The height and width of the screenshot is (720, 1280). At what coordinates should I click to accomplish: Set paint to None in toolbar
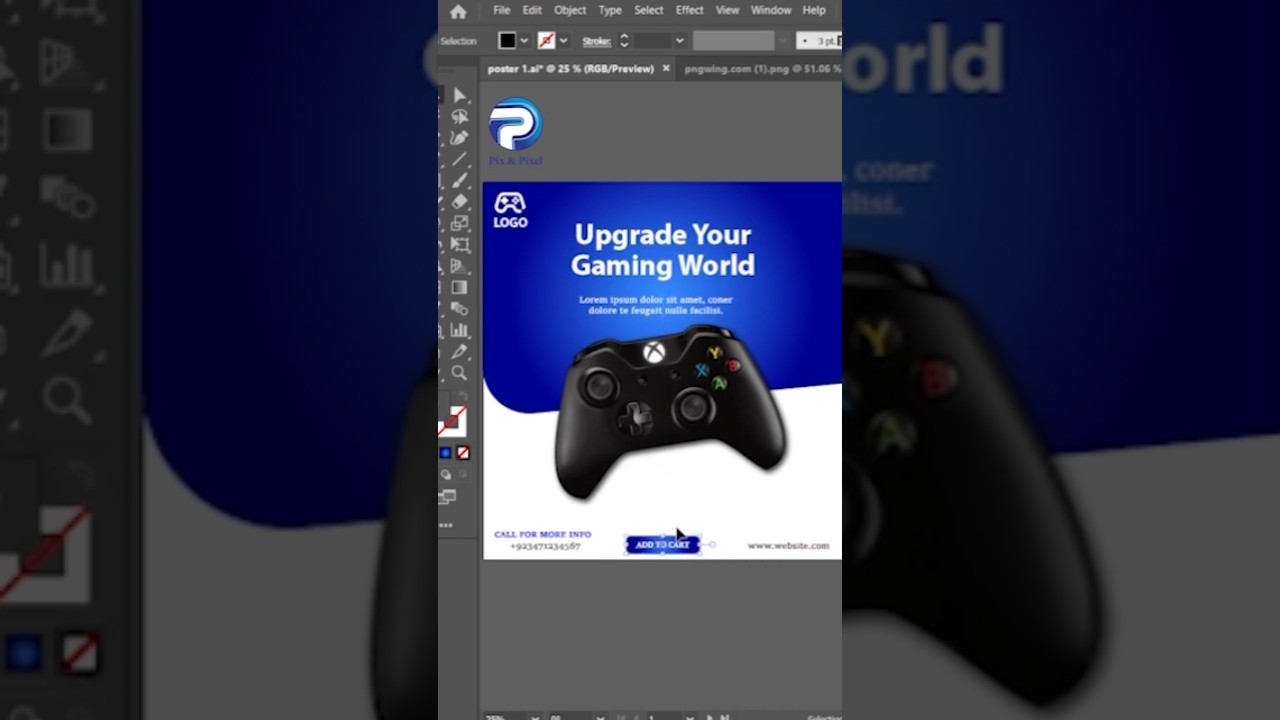coord(463,453)
